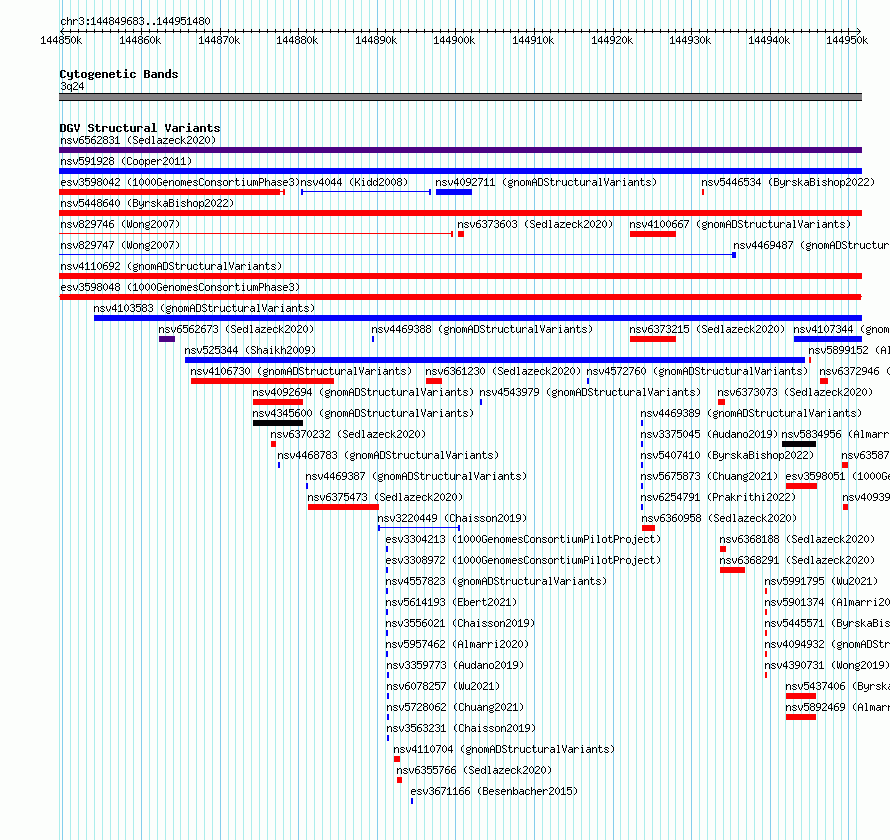Image resolution: width=890 pixels, height=840 pixels.
Task: Select esv3308972 1000GenomesConsortiumPilotProject label
Action: pos(523,560)
